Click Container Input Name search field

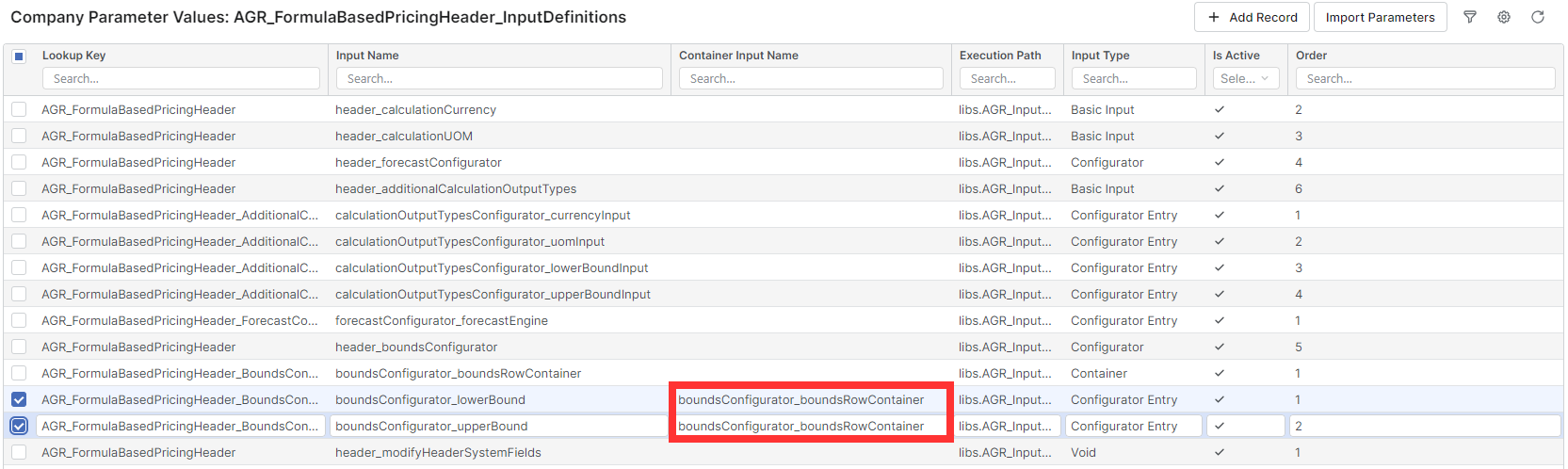pos(811,79)
